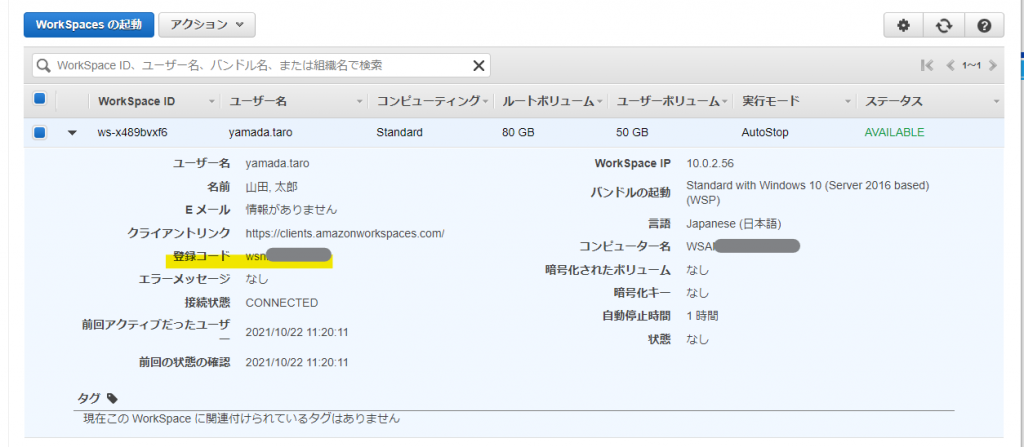Open the clients.amazonworkspaces.com link

point(345,233)
